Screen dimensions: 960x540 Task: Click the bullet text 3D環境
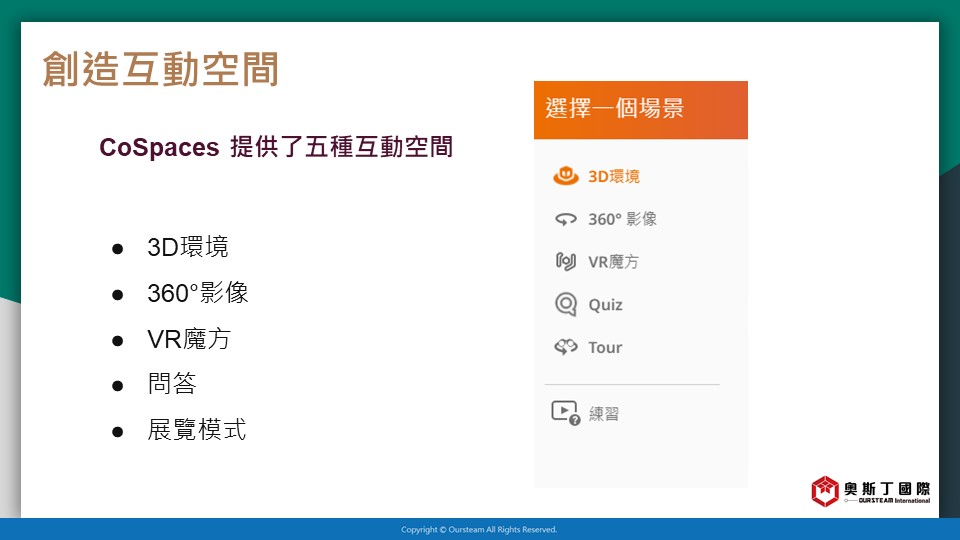(x=187, y=247)
